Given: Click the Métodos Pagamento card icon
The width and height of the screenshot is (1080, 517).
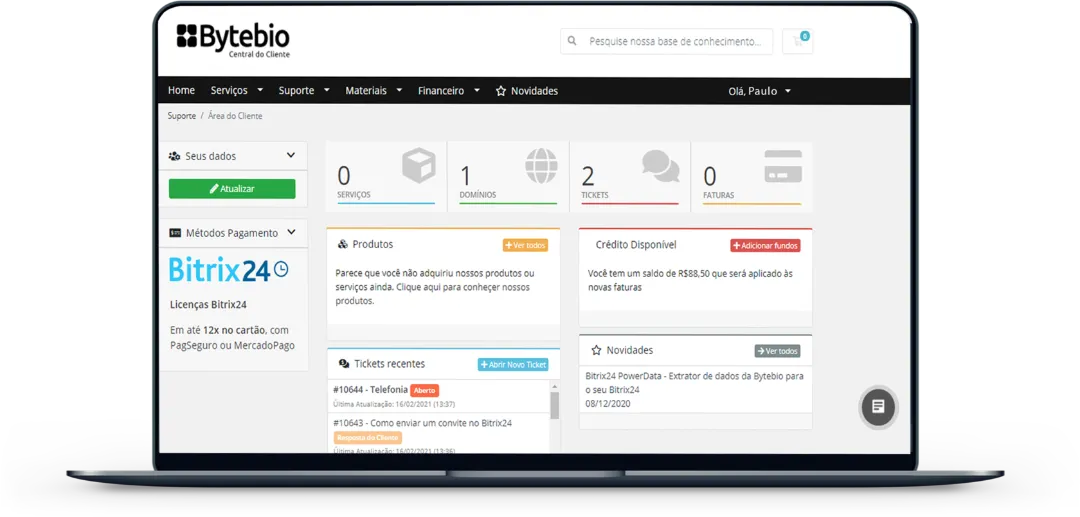Looking at the screenshot, I should pyautogui.click(x=175, y=233).
